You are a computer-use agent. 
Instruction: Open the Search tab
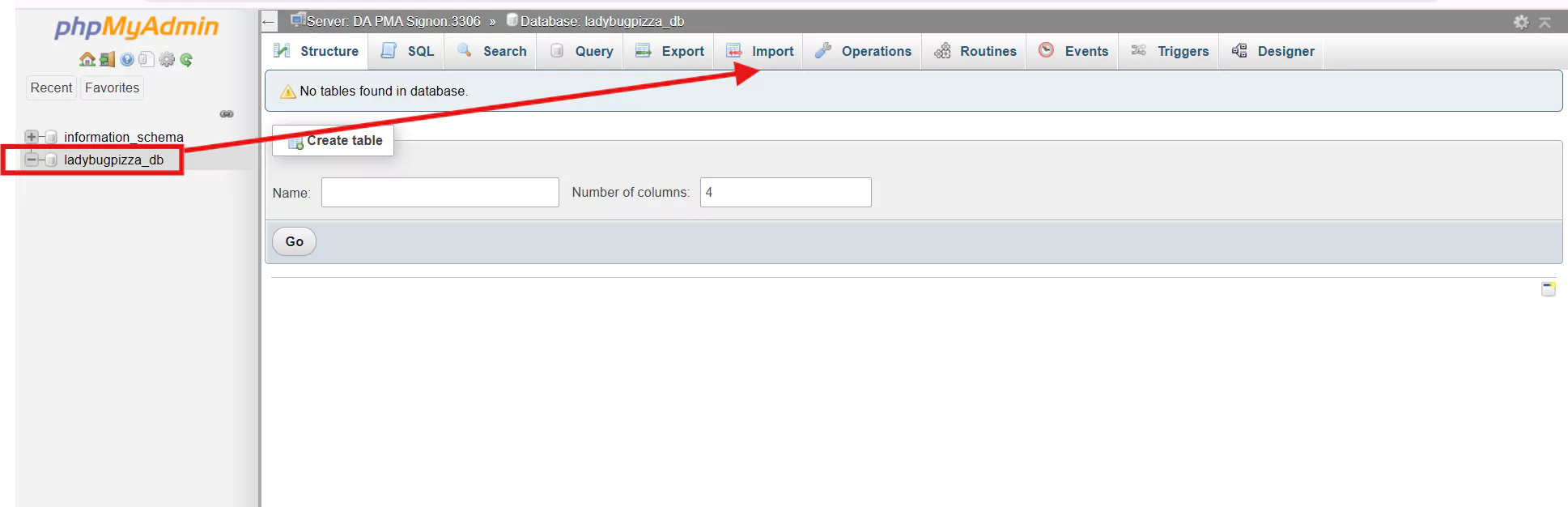click(491, 51)
